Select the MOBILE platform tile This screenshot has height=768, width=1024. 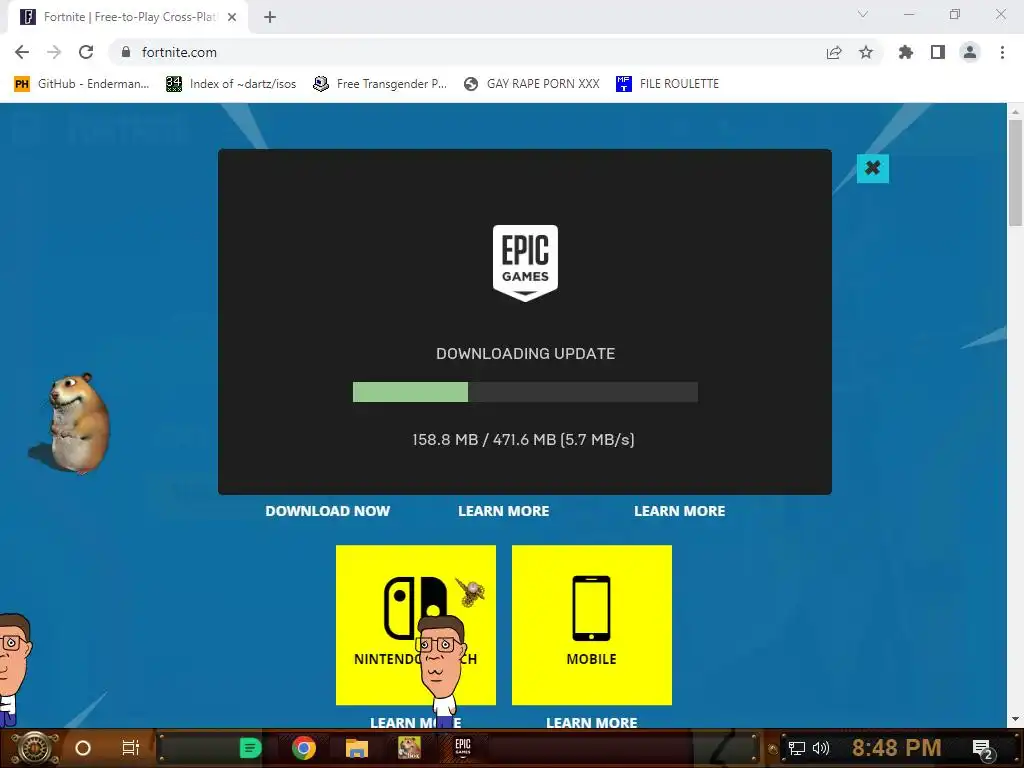[592, 625]
